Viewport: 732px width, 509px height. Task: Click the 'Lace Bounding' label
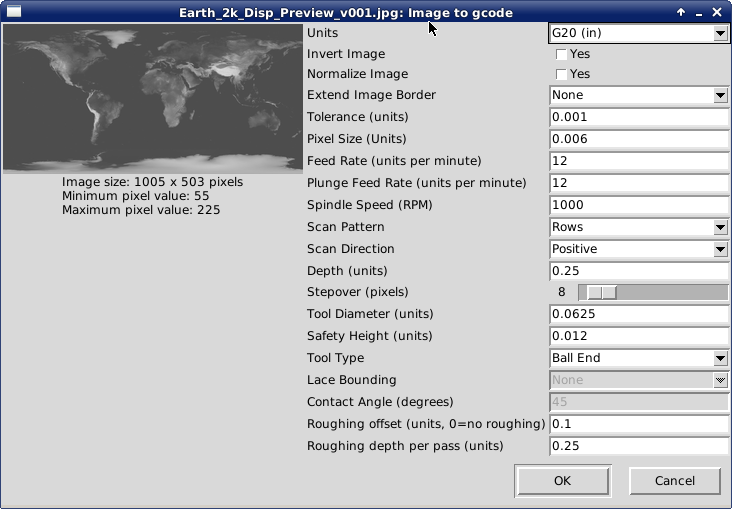tap(352, 380)
